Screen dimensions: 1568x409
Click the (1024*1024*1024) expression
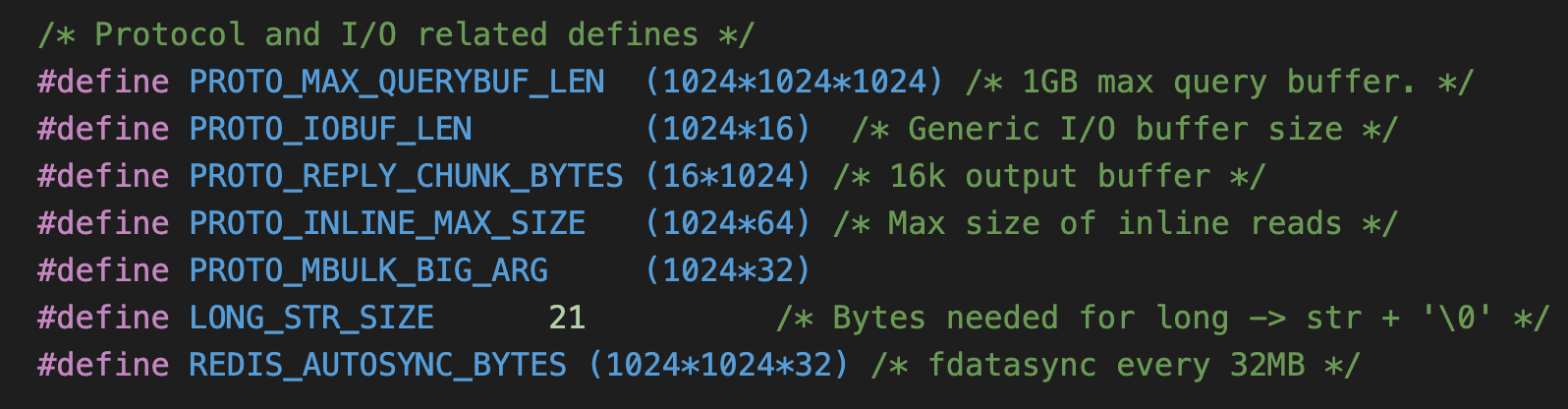[794, 82]
